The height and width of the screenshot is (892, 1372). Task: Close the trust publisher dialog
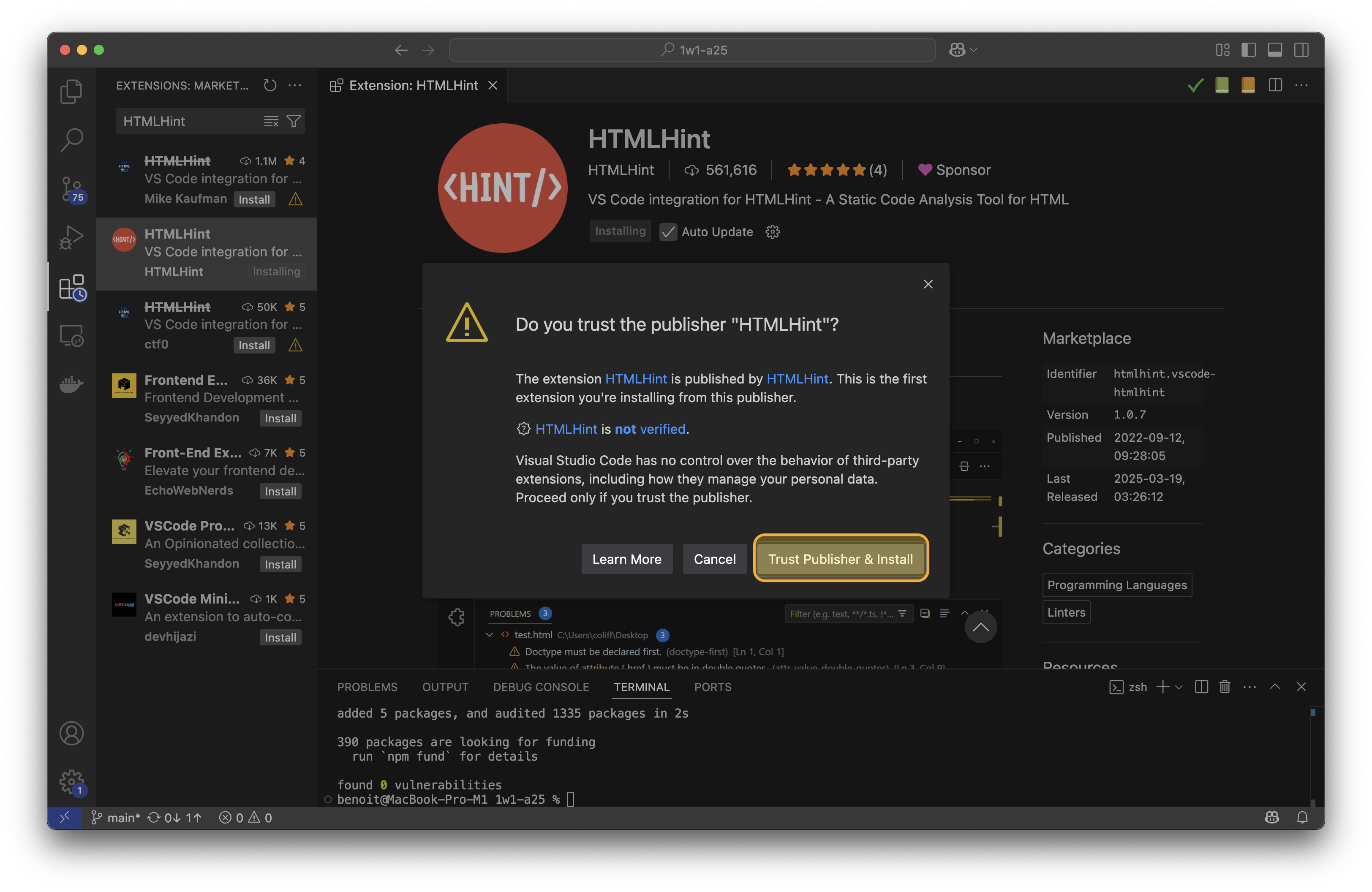[928, 284]
